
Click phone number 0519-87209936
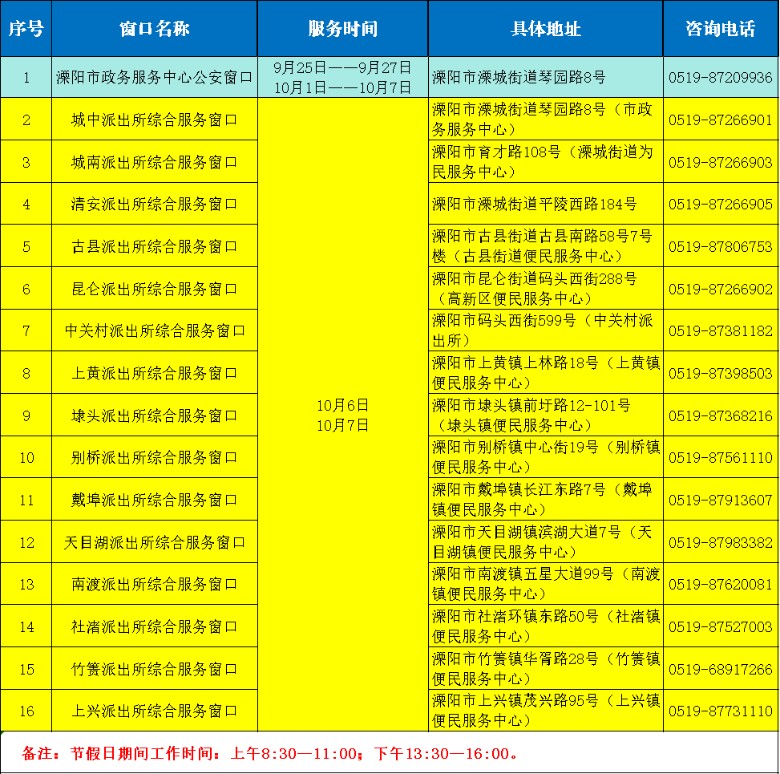(x=721, y=77)
